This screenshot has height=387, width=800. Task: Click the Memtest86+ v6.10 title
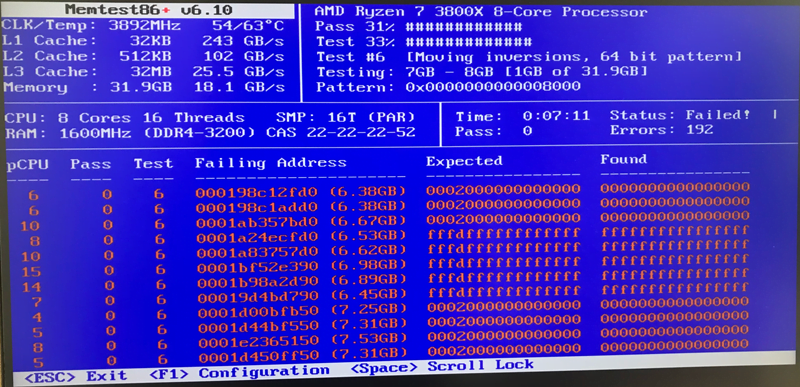[149, 10]
